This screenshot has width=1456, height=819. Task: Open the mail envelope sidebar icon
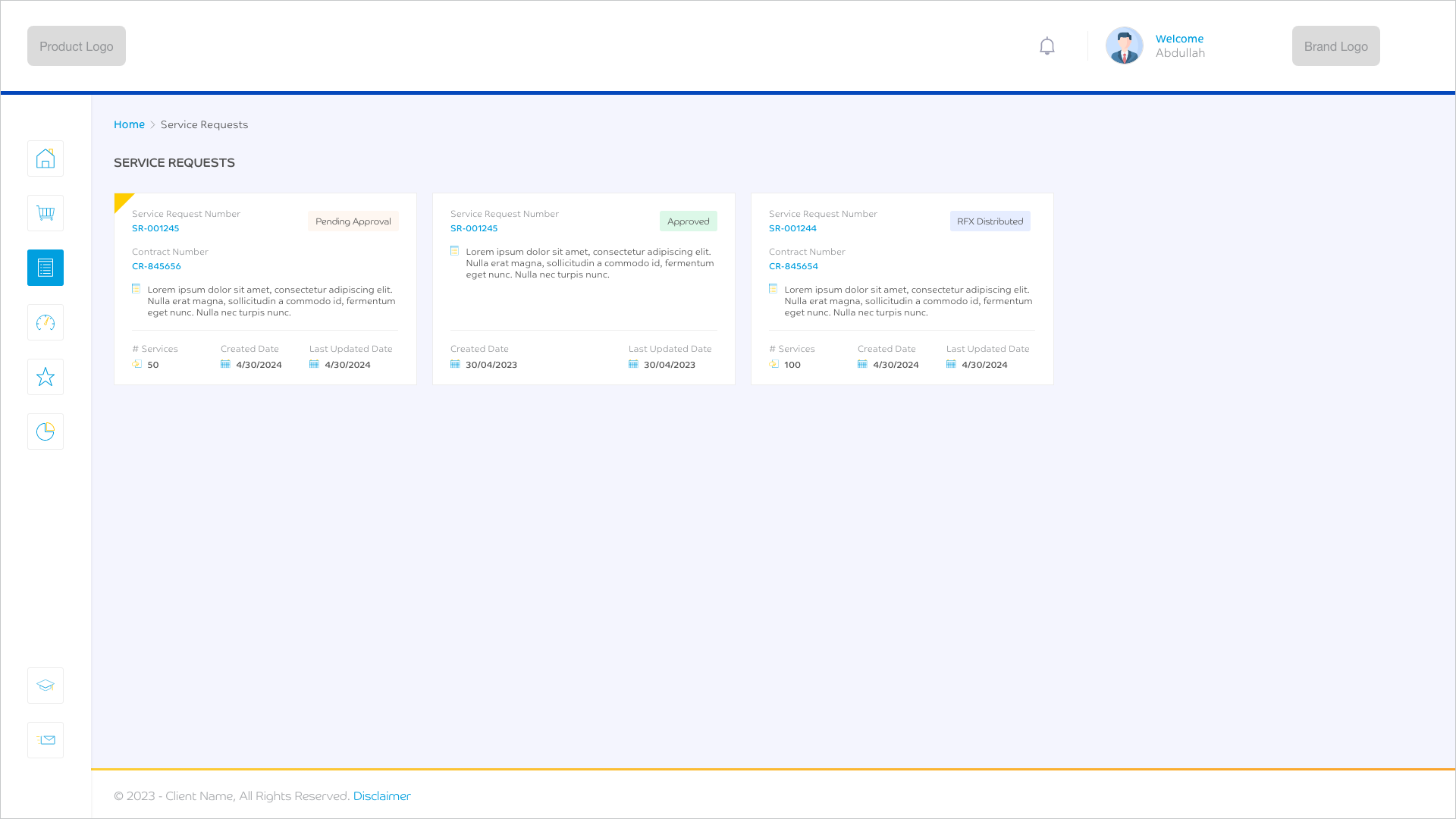(45, 740)
